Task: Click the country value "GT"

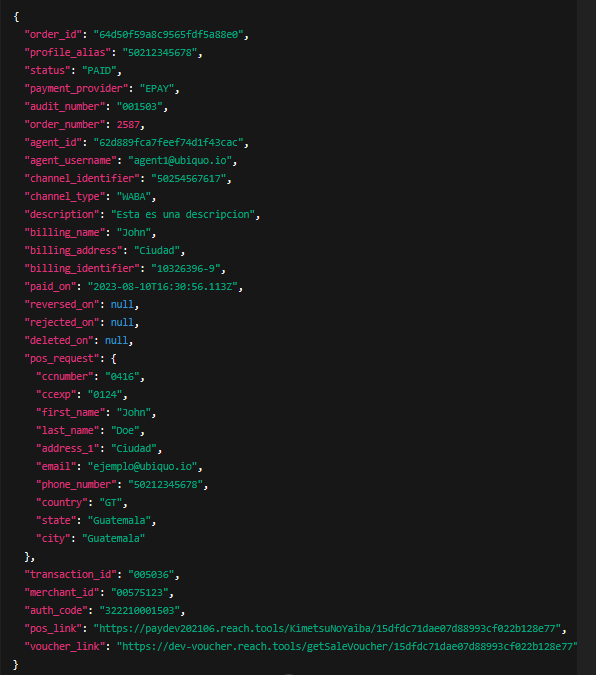Action: [x=111, y=503]
